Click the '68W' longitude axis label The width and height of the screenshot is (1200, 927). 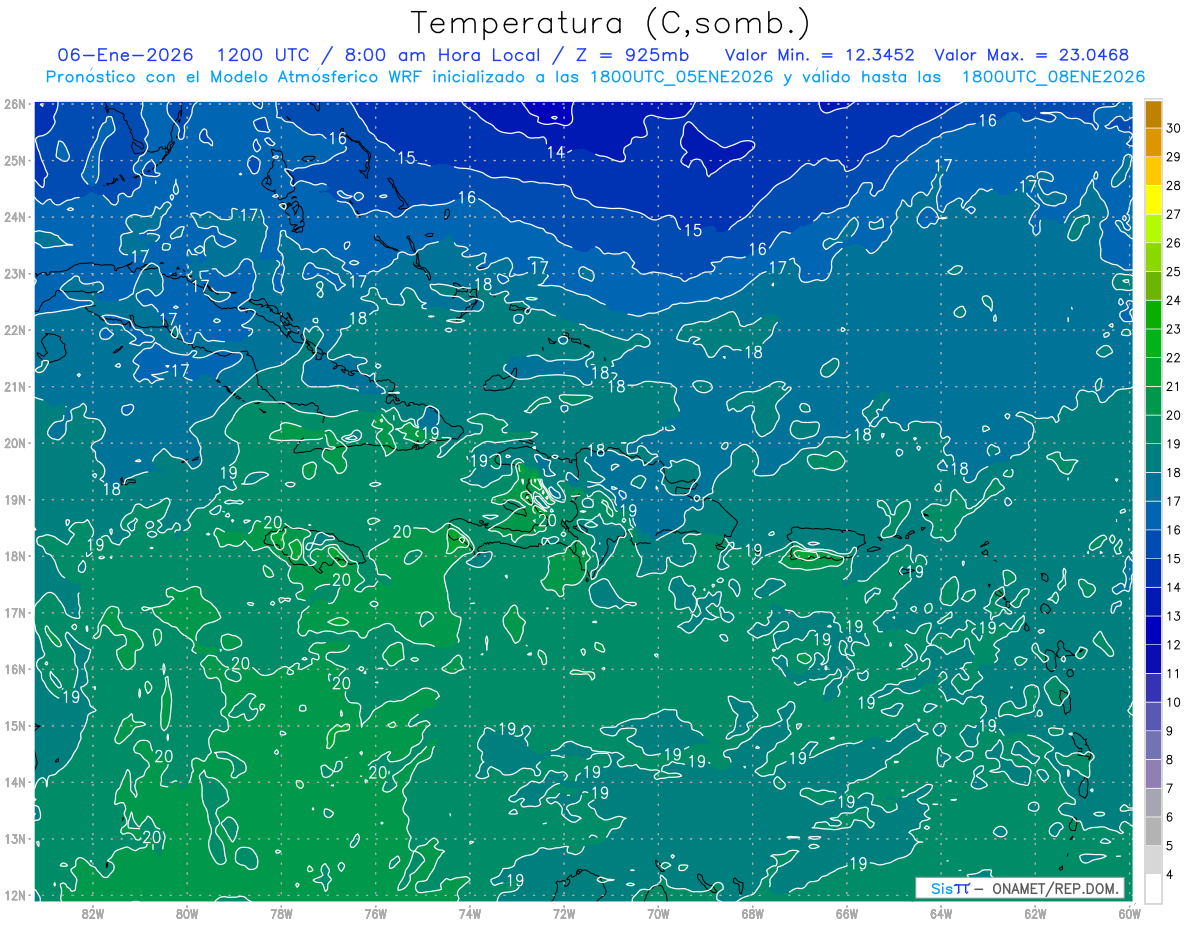coord(752,913)
